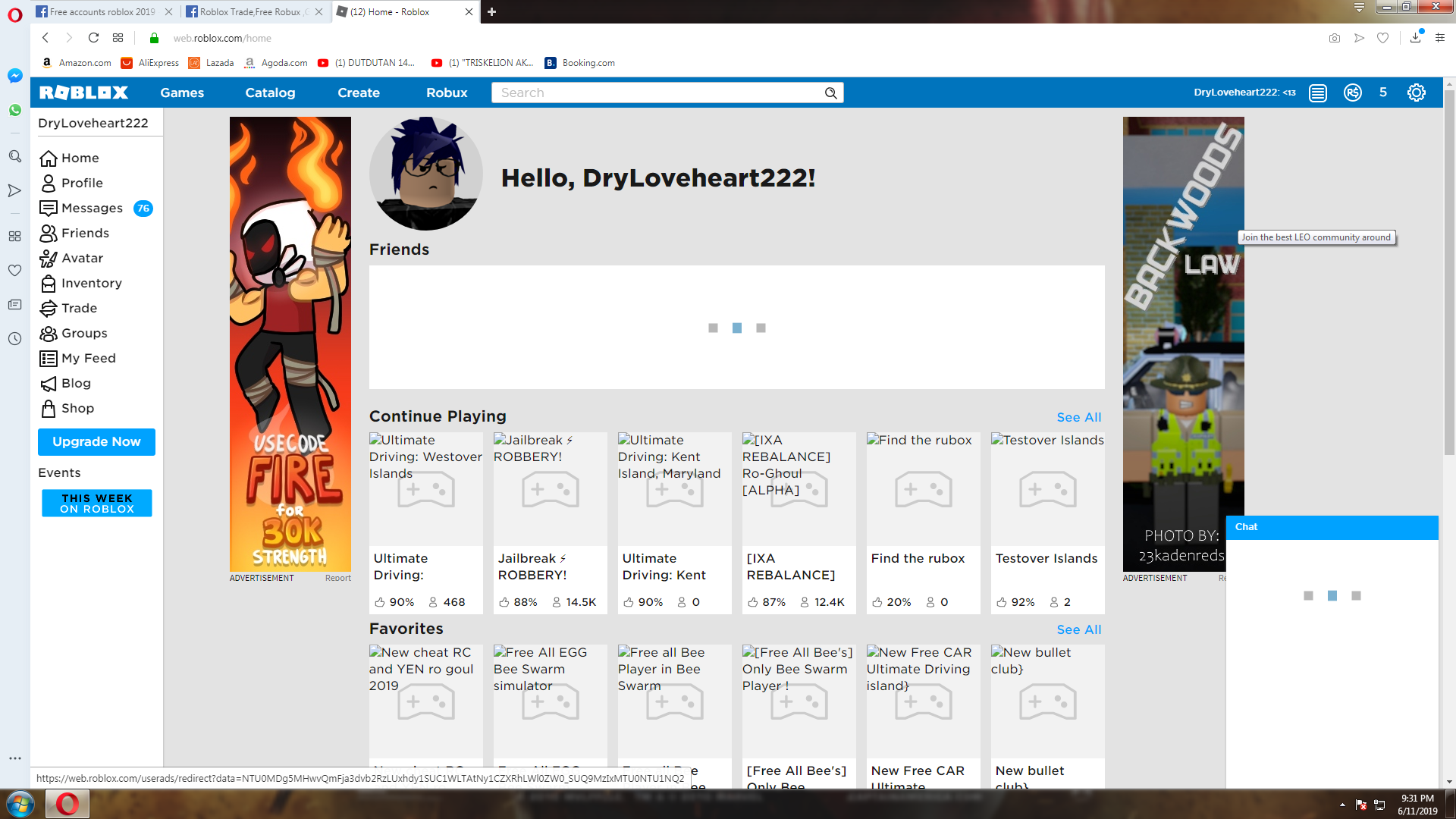1456x819 pixels.
Task: Open Jailbreak ROBBERY! game card
Action: click(550, 523)
